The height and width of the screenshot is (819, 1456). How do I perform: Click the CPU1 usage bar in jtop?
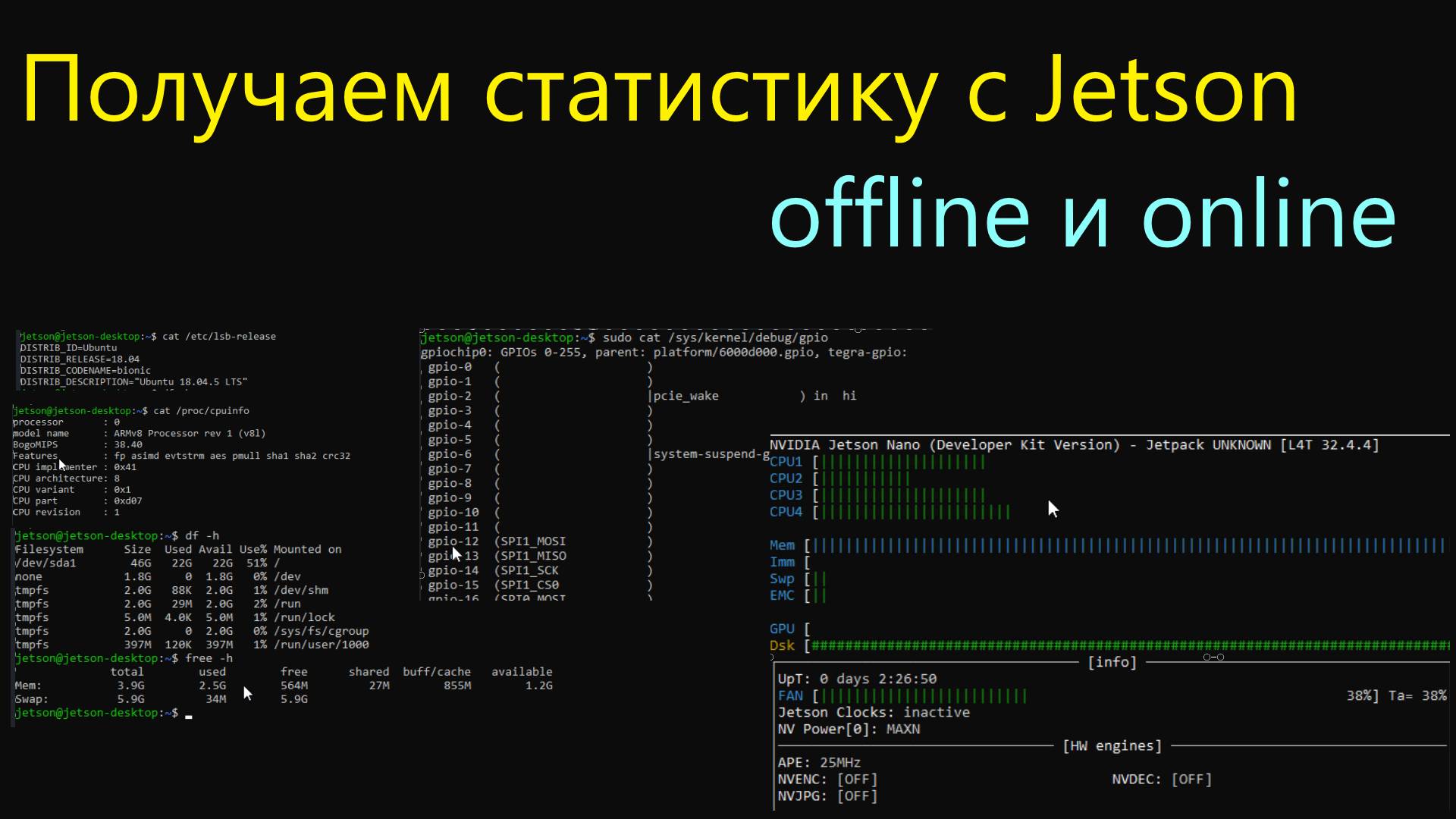pos(895,461)
